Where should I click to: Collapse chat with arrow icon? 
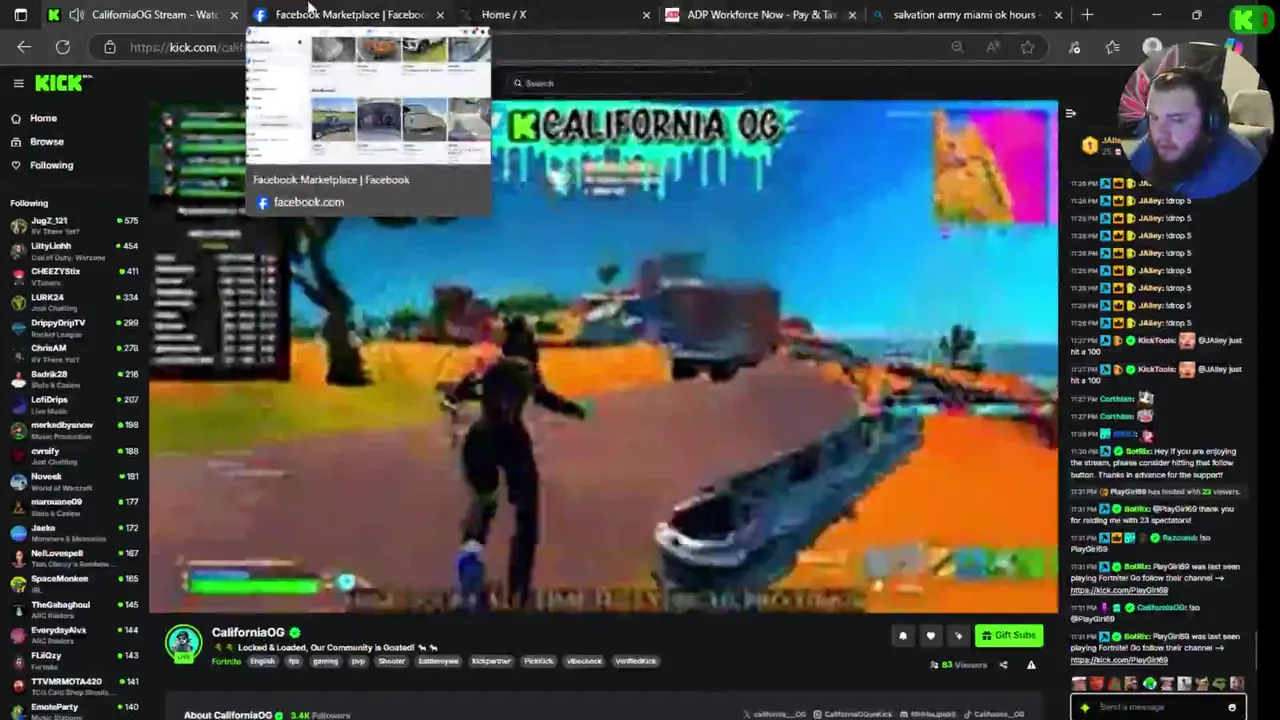click(x=1070, y=113)
